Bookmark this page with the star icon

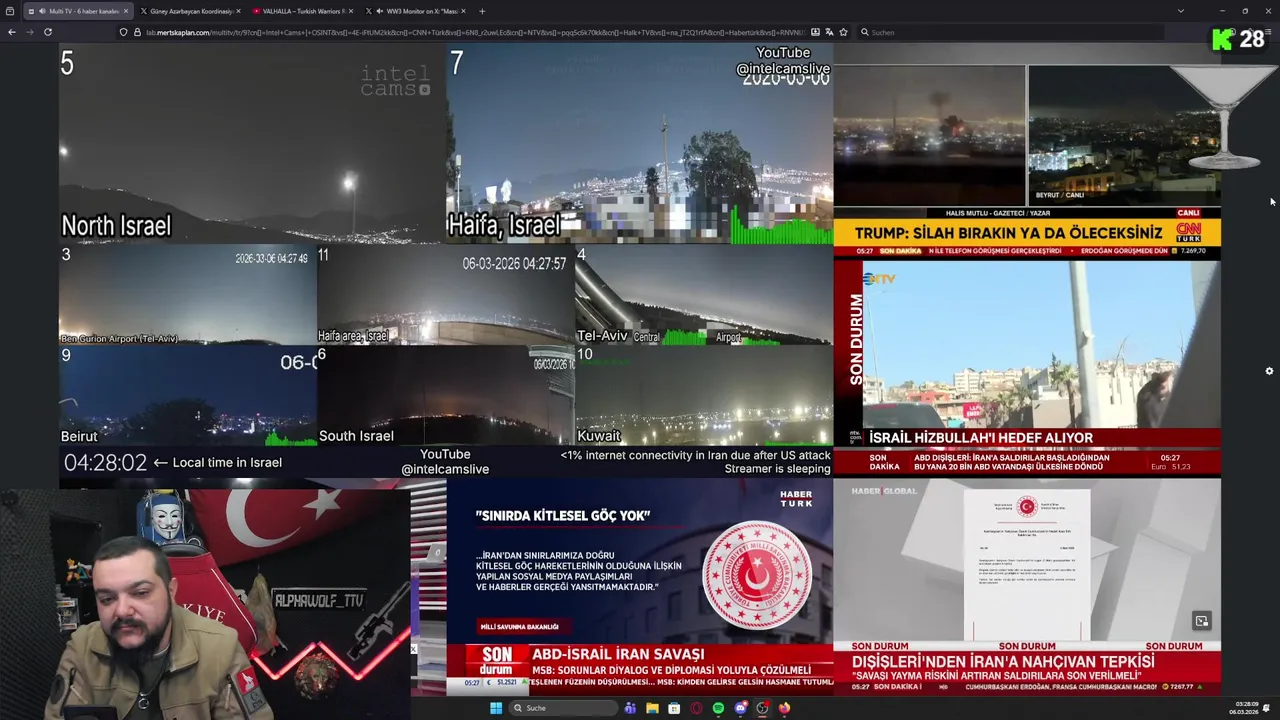(843, 32)
